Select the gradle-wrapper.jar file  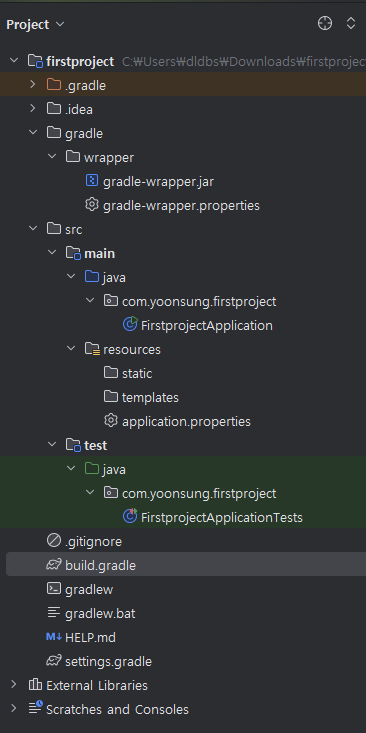158,181
